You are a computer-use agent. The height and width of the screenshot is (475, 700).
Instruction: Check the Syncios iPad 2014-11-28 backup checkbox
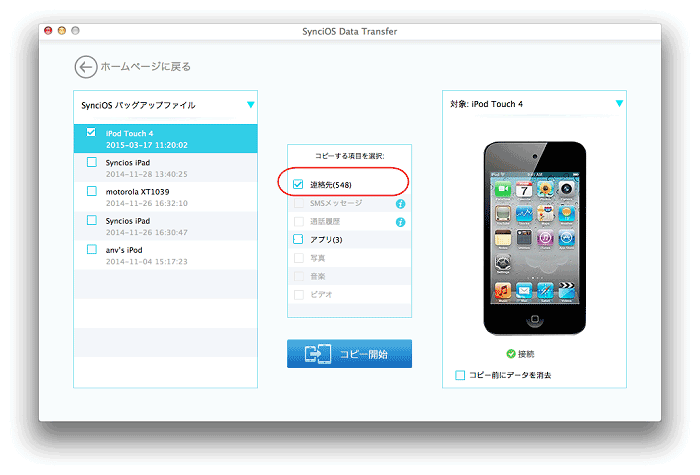click(92, 162)
